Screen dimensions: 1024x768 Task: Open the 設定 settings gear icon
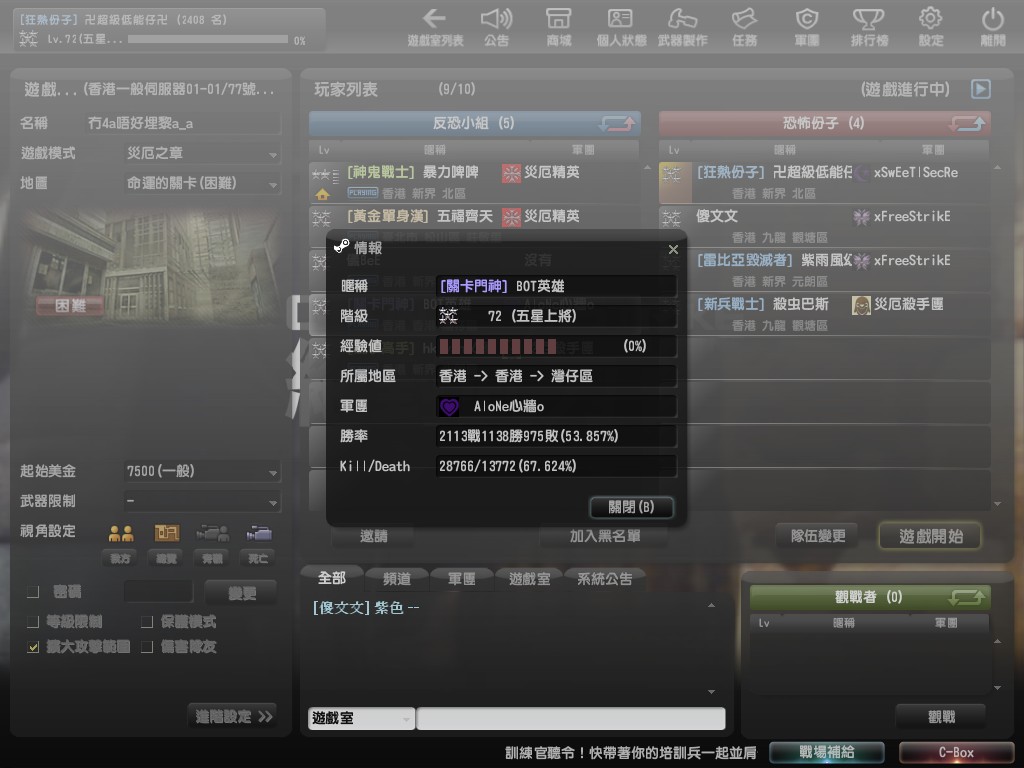coord(931,18)
